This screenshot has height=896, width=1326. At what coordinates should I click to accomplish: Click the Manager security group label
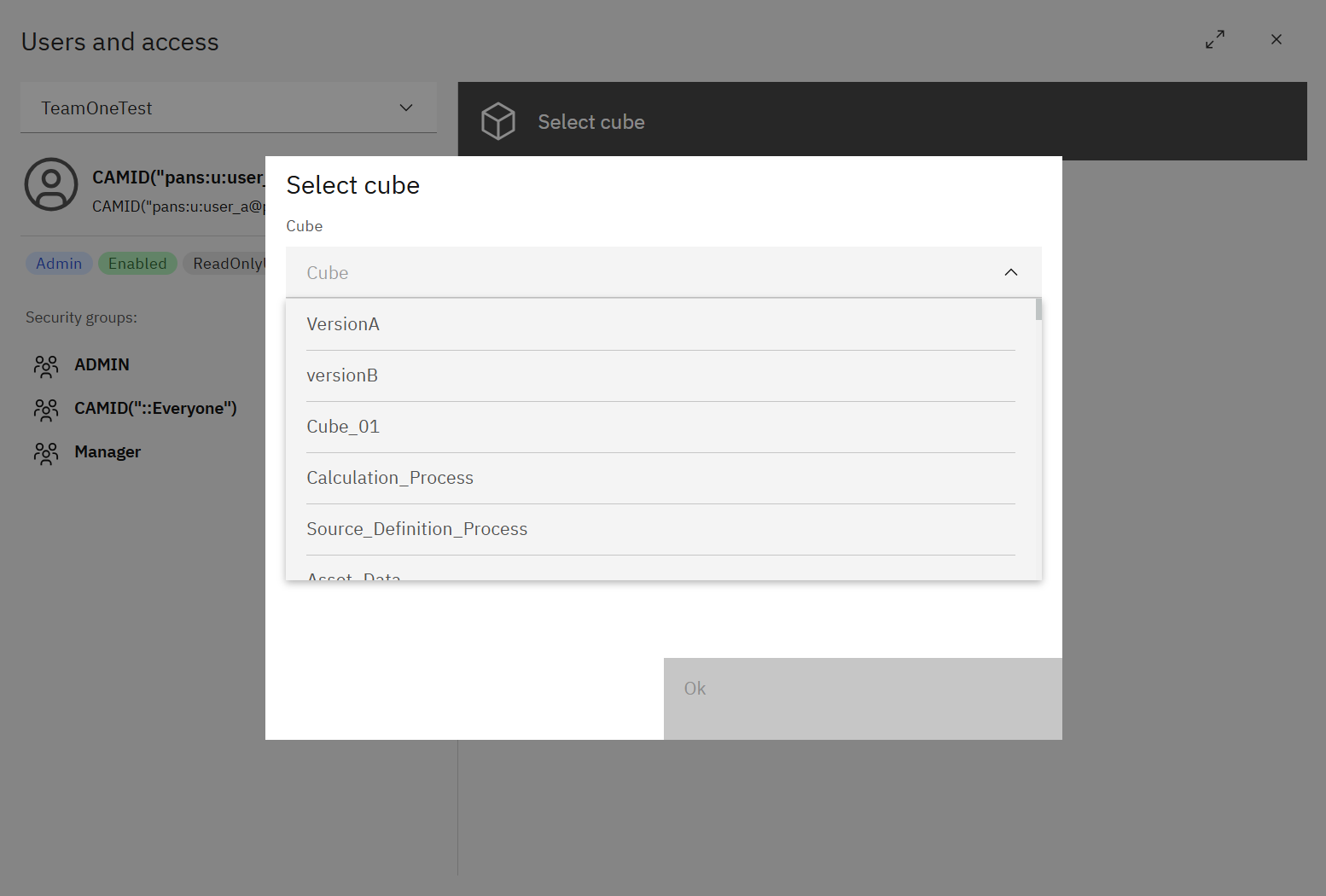coord(108,452)
